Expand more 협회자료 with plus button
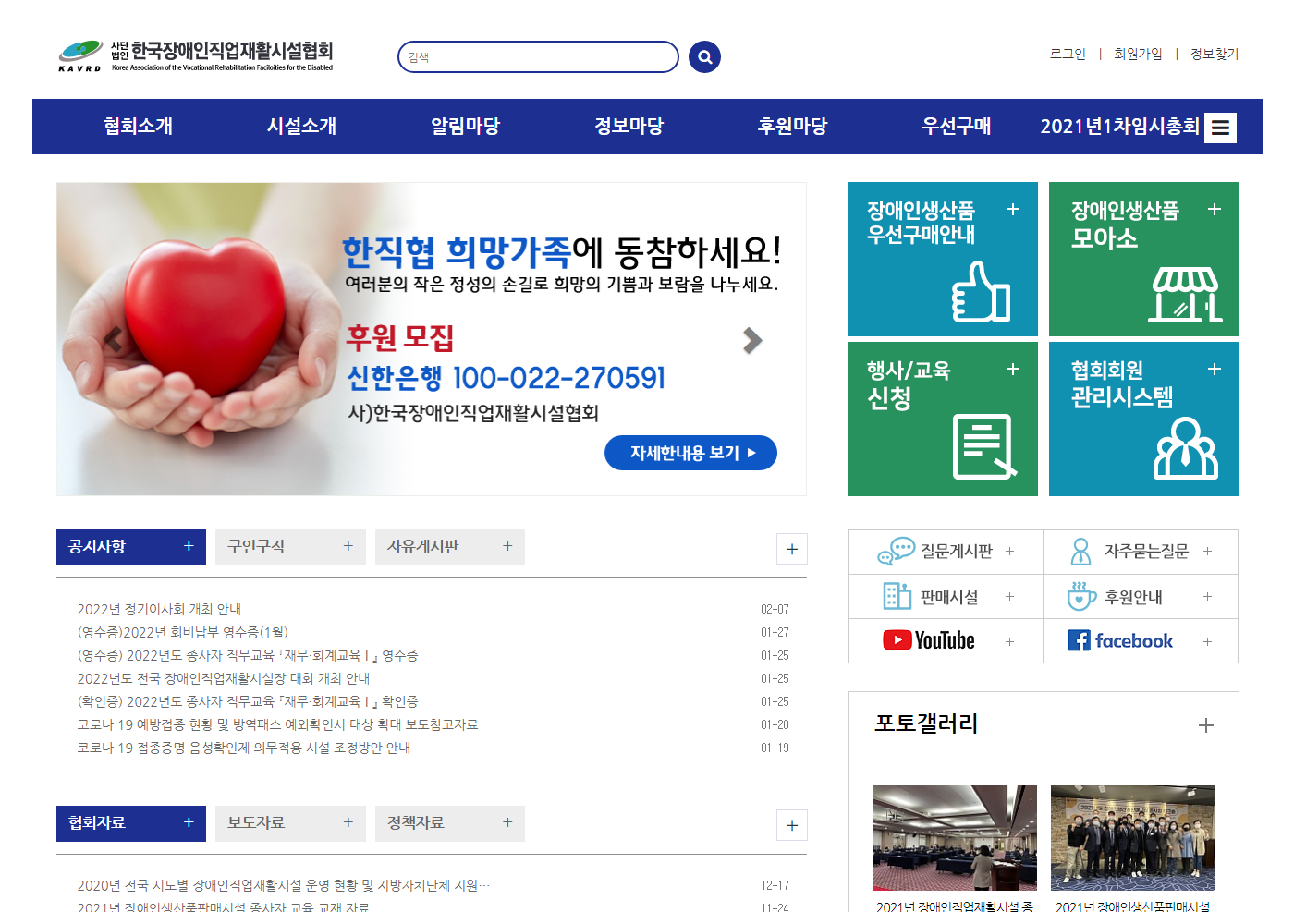This screenshot has height=924, width=1294. pyautogui.click(x=791, y=825)
